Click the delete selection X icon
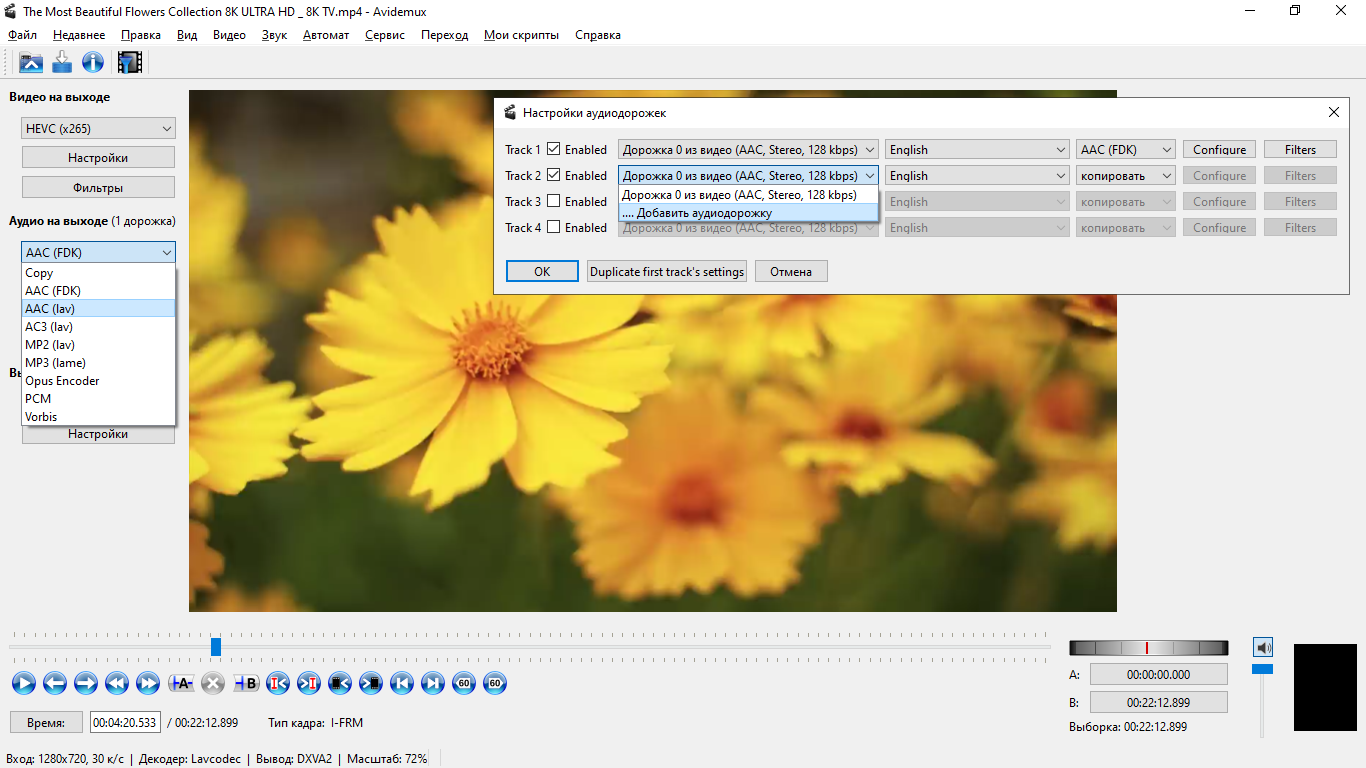Viewport: 1366px width, 768px height. click(212, 683)
